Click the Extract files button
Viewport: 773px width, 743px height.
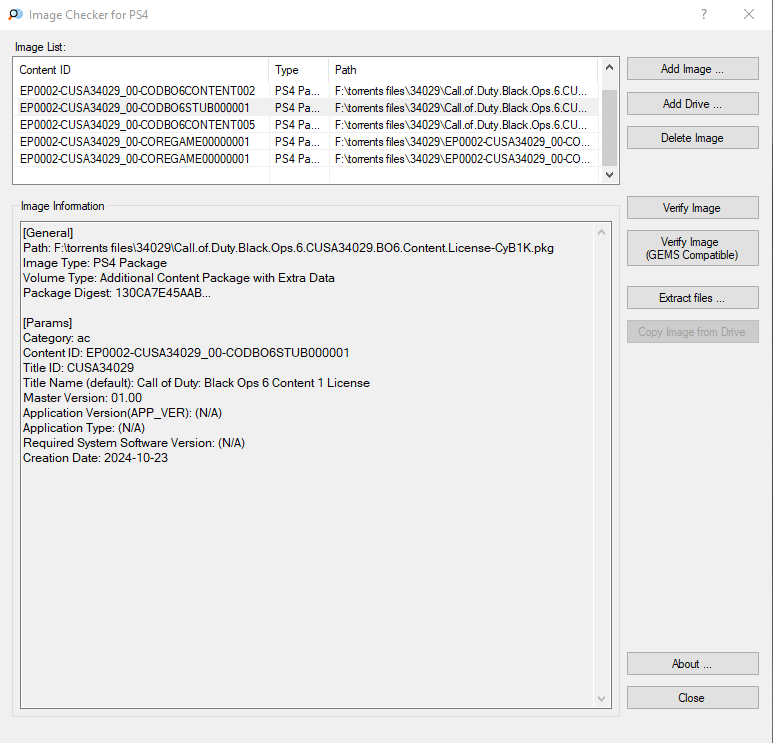coord(692,298)
